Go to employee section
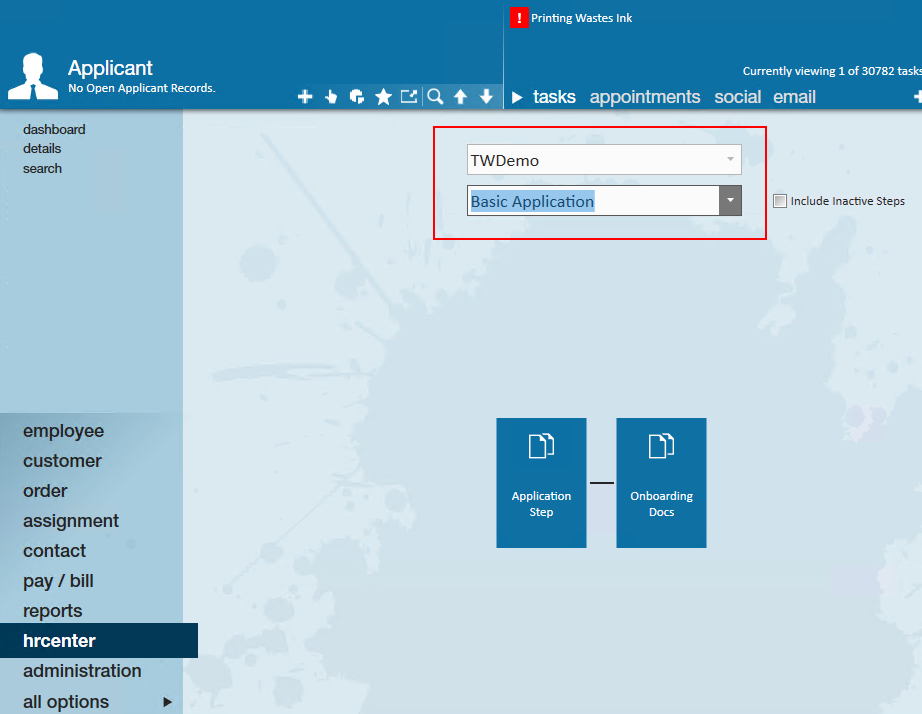Screen dimensions: 922x714 pyautogui.click(x=64, y=431)
